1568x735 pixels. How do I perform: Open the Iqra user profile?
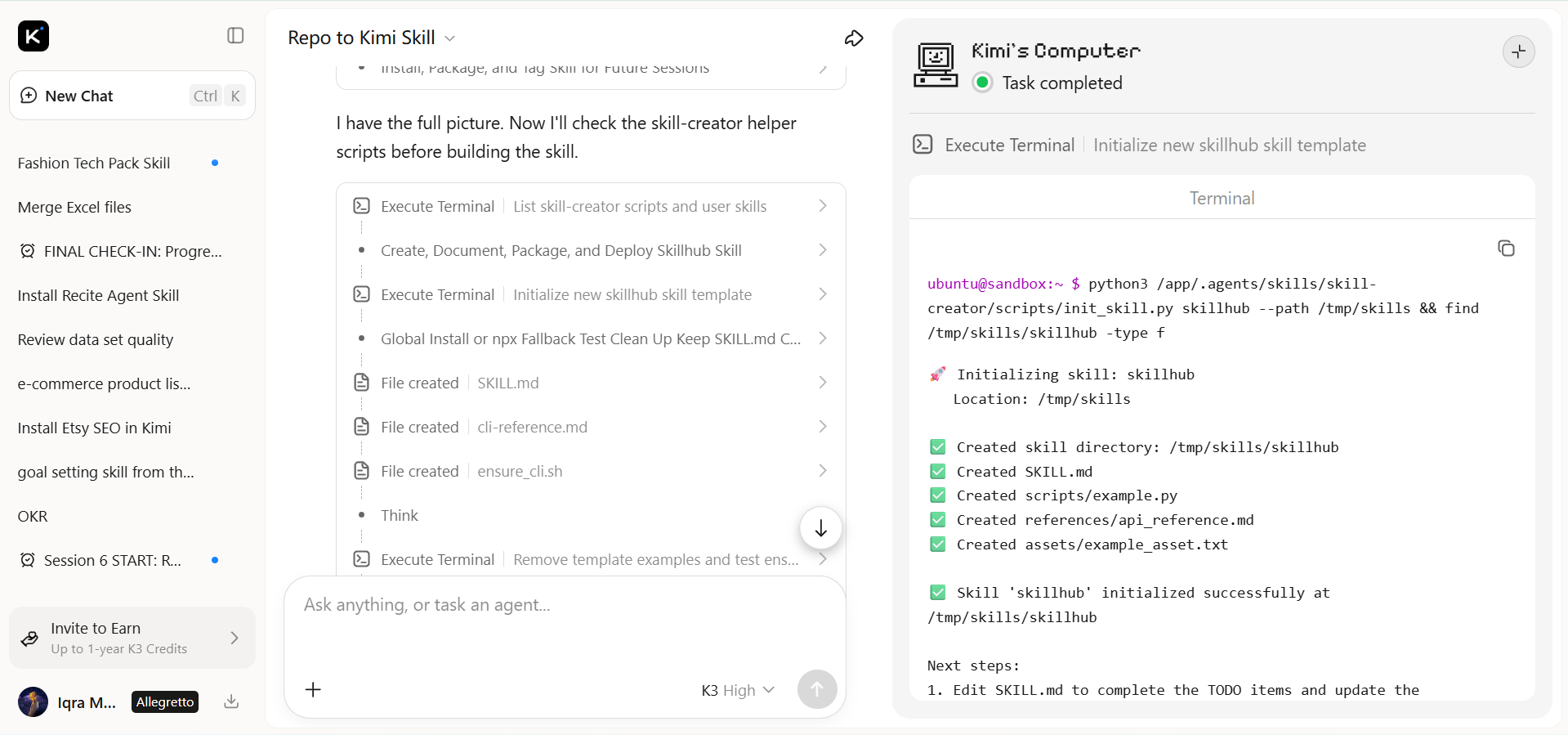tap(67, 701)
